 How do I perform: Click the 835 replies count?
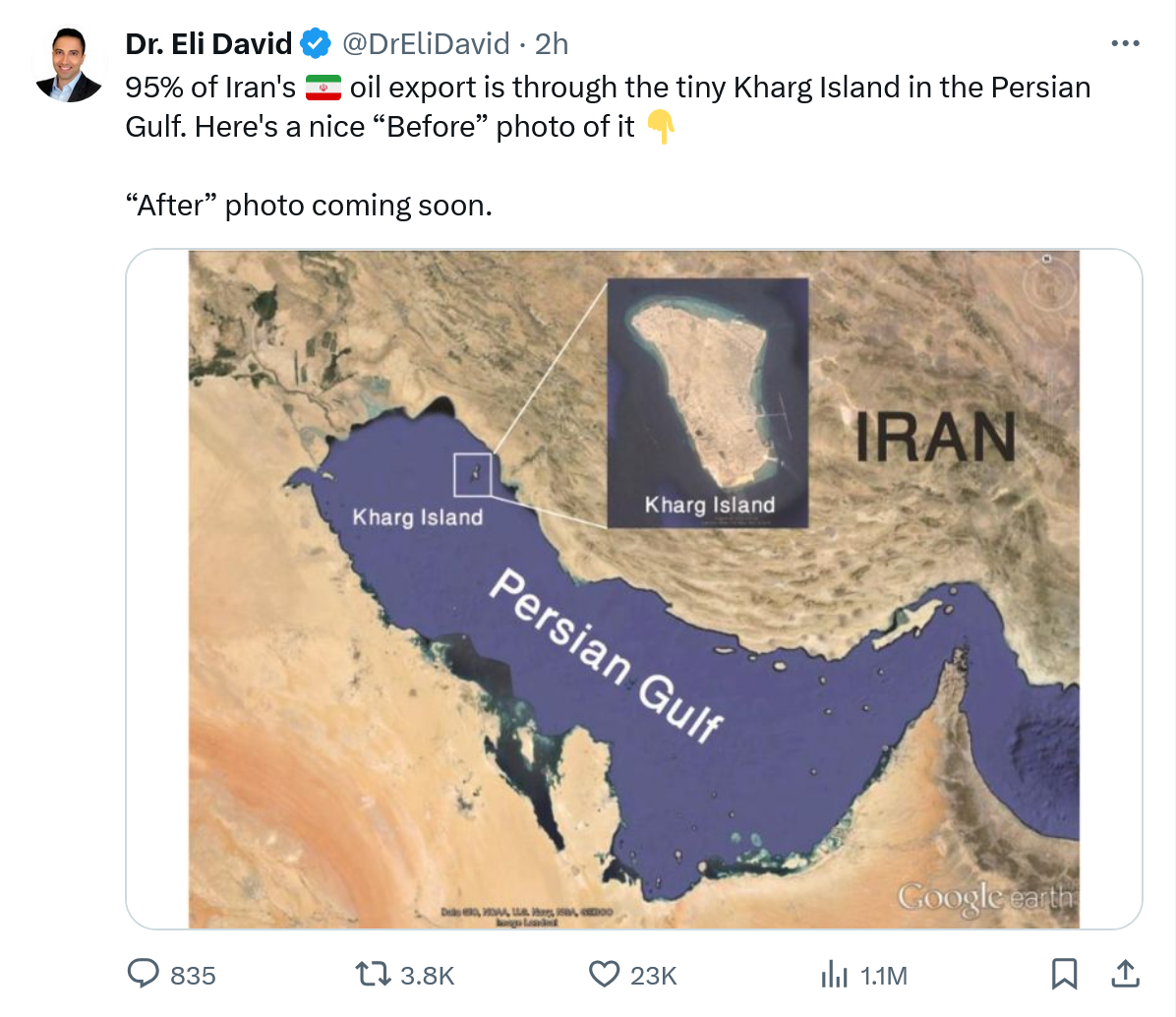point(193,975)
